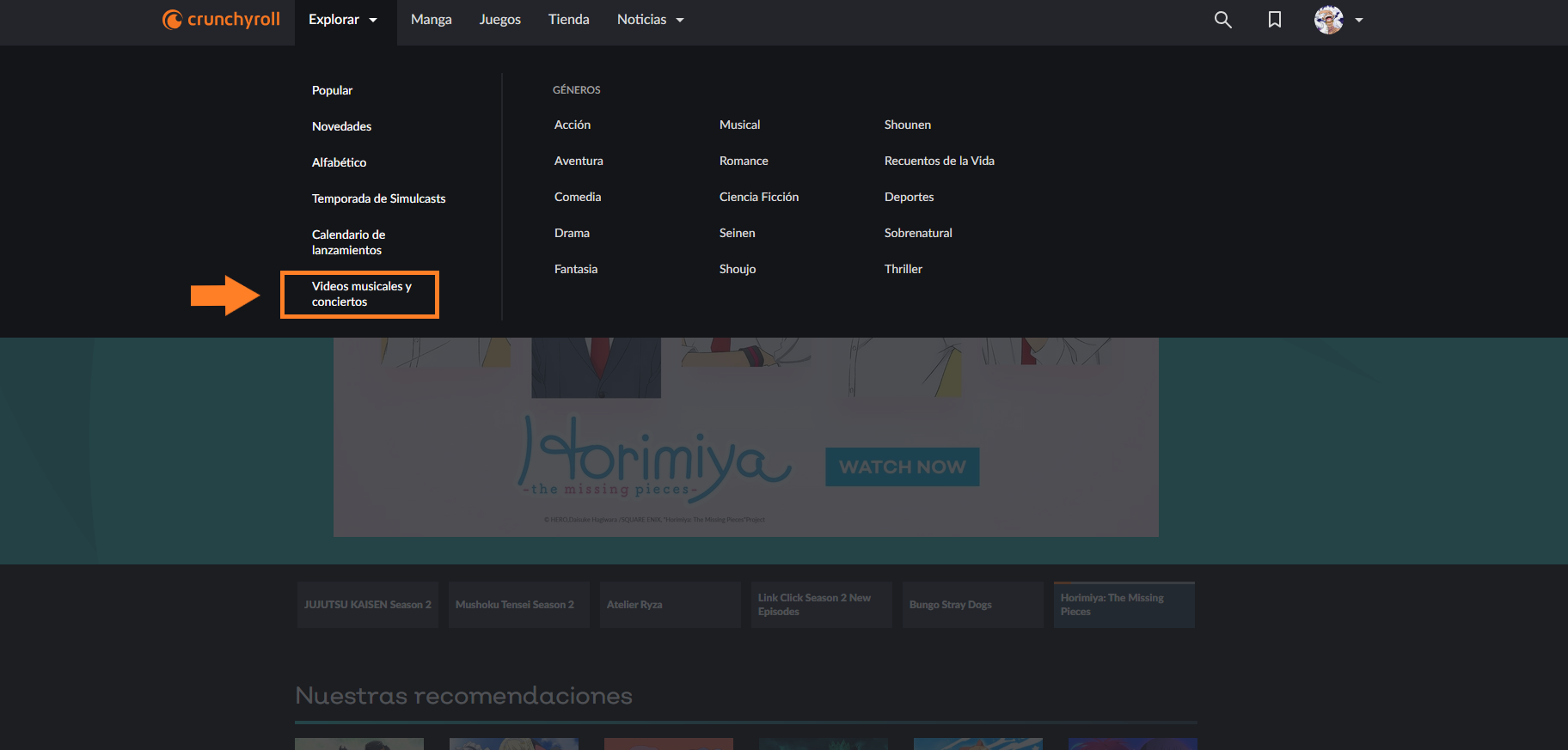Open Calendario de lanzamientos
Image resolution: width=1568 pixels, height=750 pixels.
(348, 242)
